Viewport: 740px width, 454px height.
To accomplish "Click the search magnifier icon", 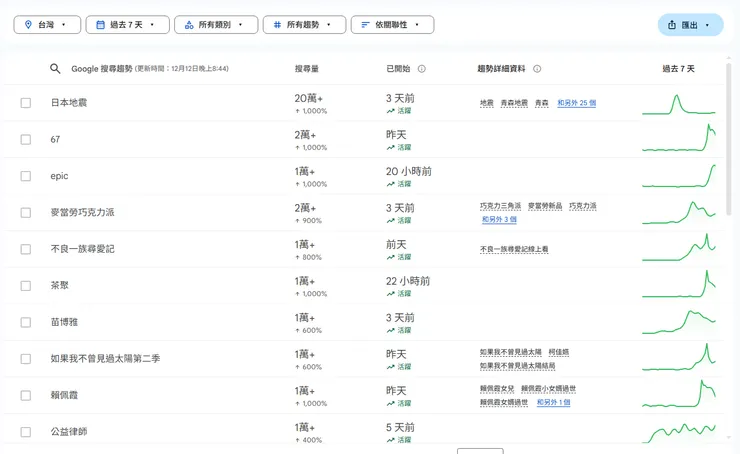I will tap(55, 69).
